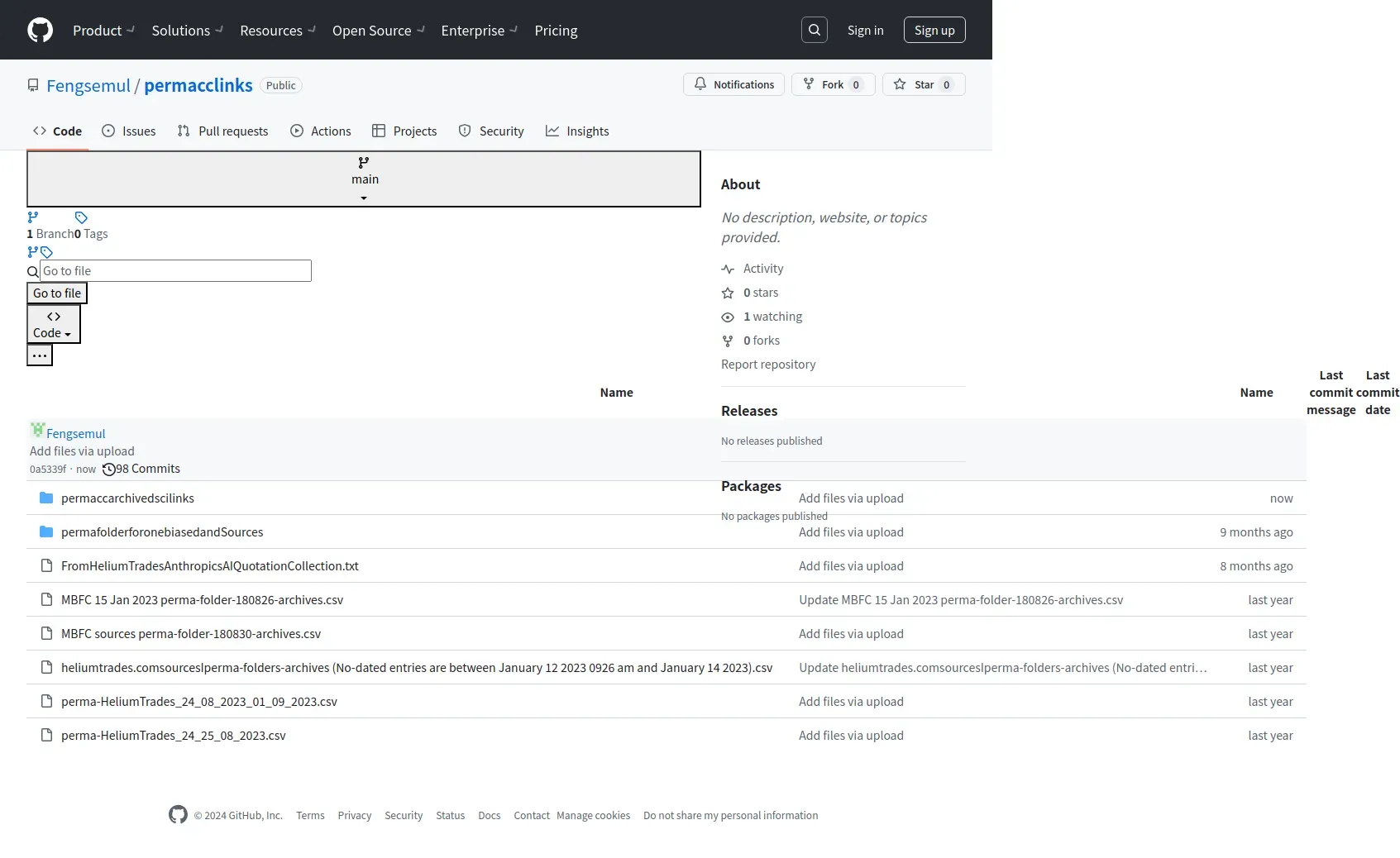The image size is (1400, 858).
Task: Open the Privacy link in the footer
Action: [355, 816]
